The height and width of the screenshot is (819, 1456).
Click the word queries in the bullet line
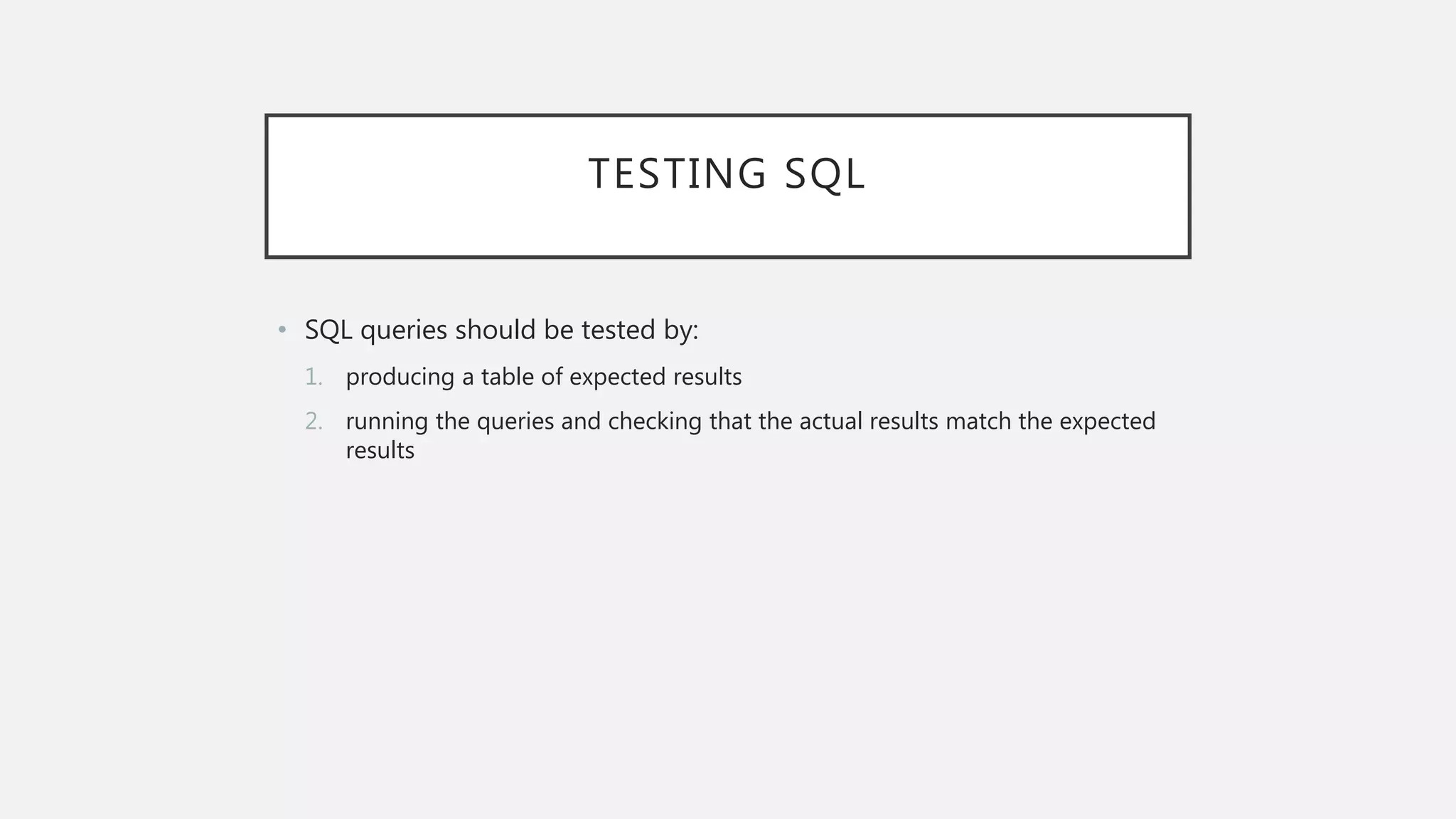(404, 331)
